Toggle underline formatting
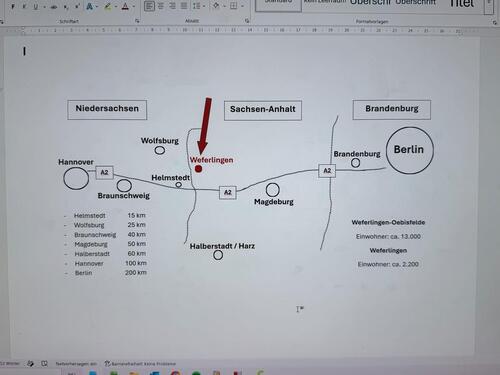The height and width of the screenshot is (375, 500). [x=35, y=6]
